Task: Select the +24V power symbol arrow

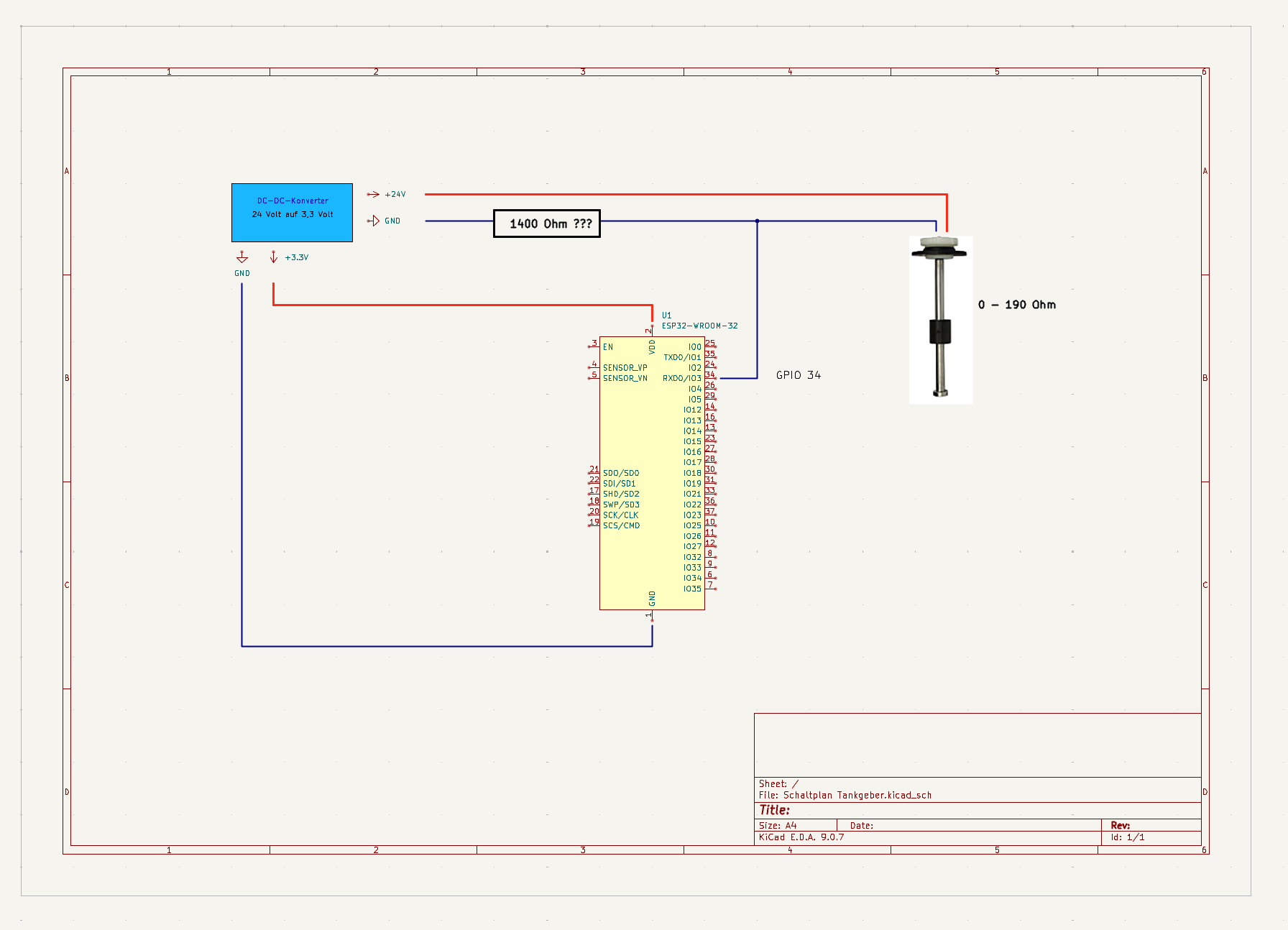Action: (373, 194)
